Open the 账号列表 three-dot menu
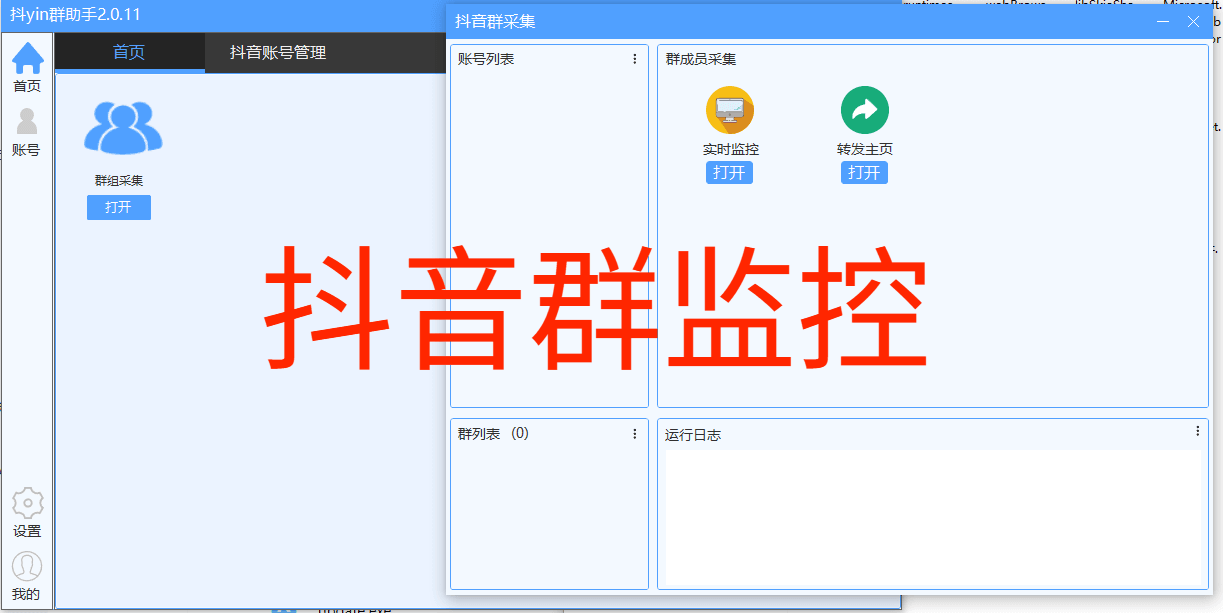 coord(634,59)
